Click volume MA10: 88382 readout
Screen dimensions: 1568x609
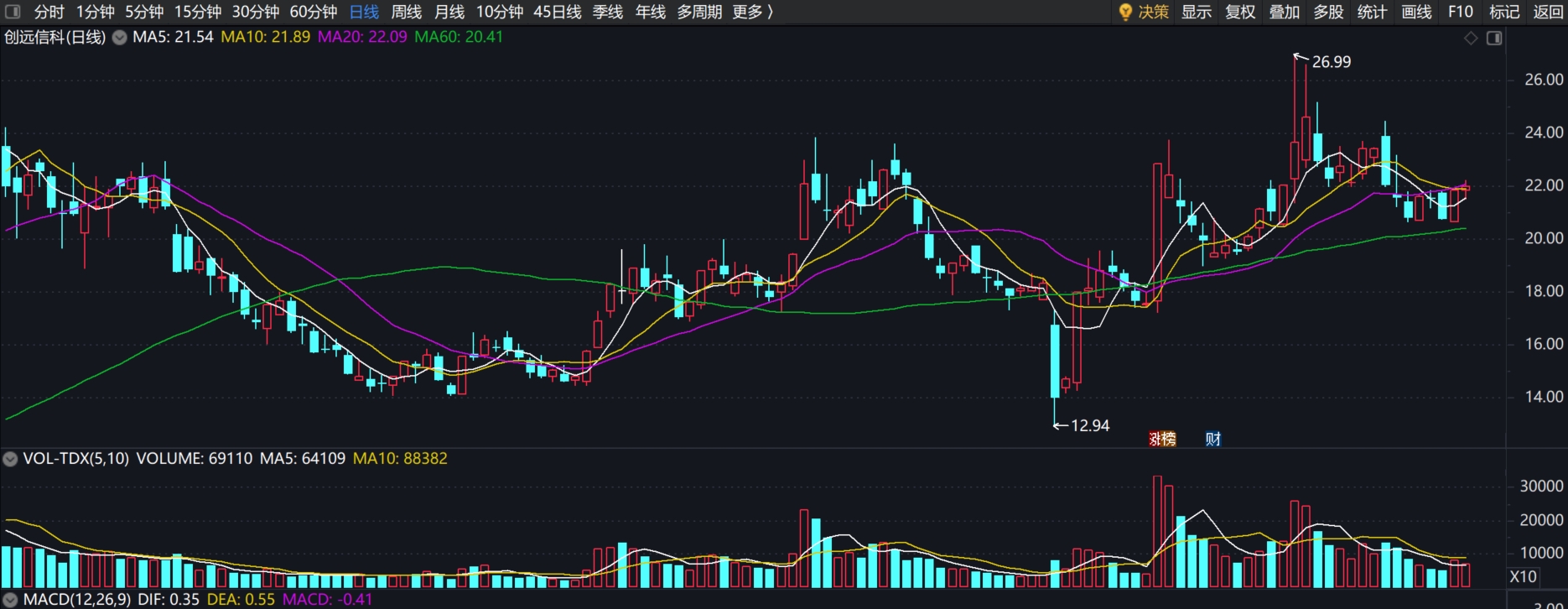[x=400, y=459]
